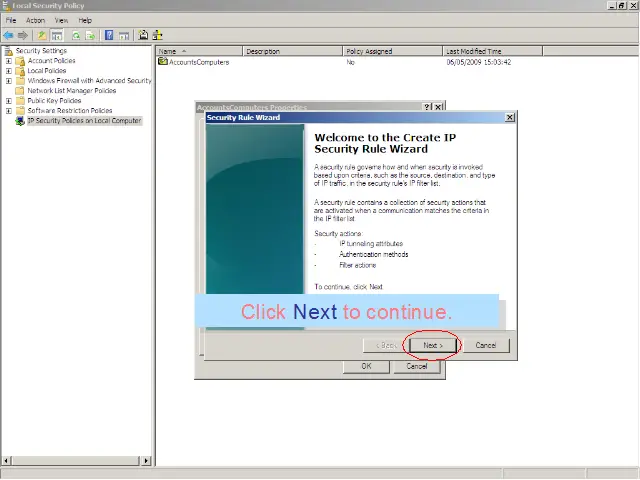Expand the Local Policies tree node
640x480 pixels.
(9, 71)
